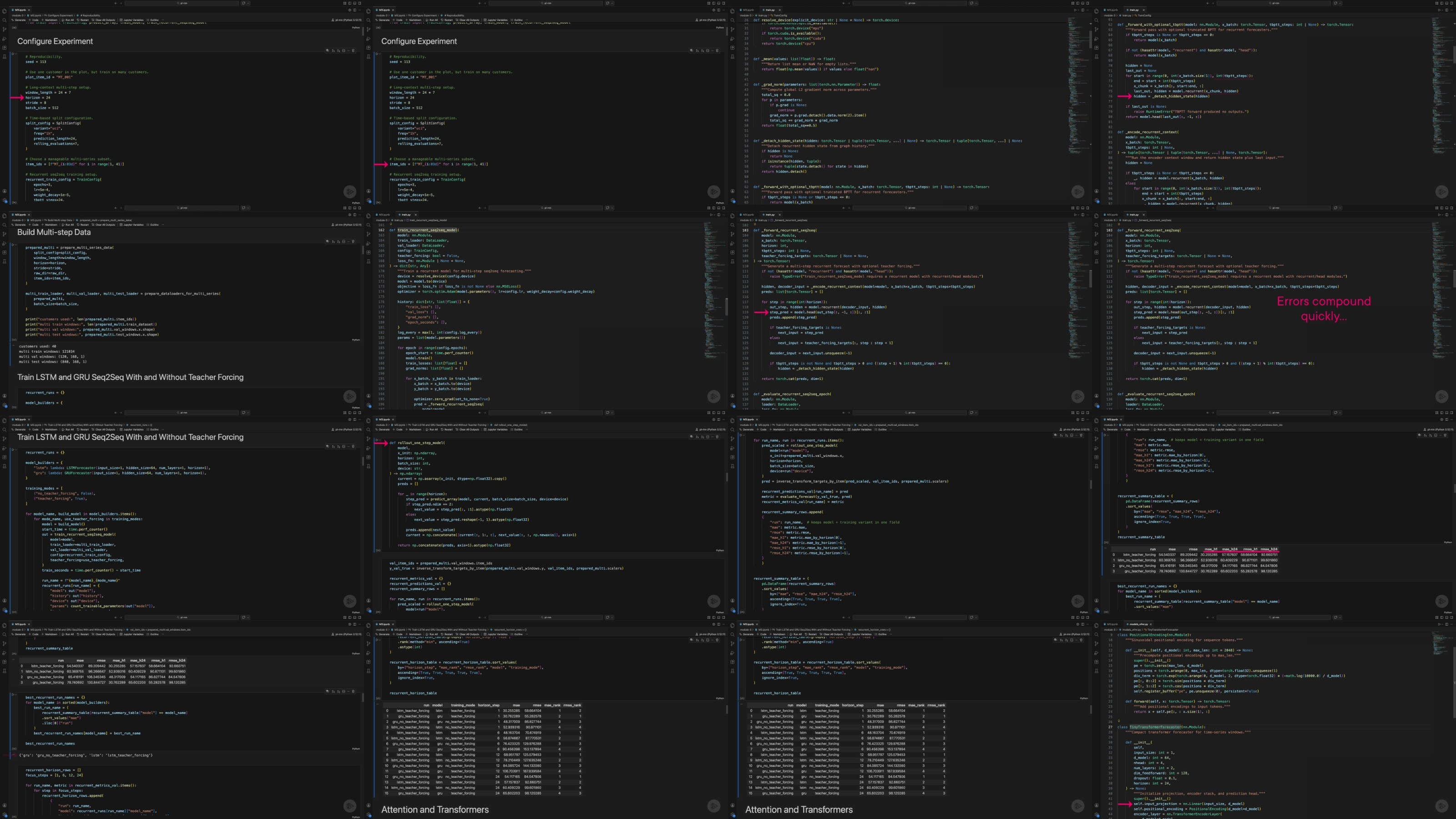Execute above cells in def rollout_one_step_model notebook
Screen dimensions: 1456x819
697,436
